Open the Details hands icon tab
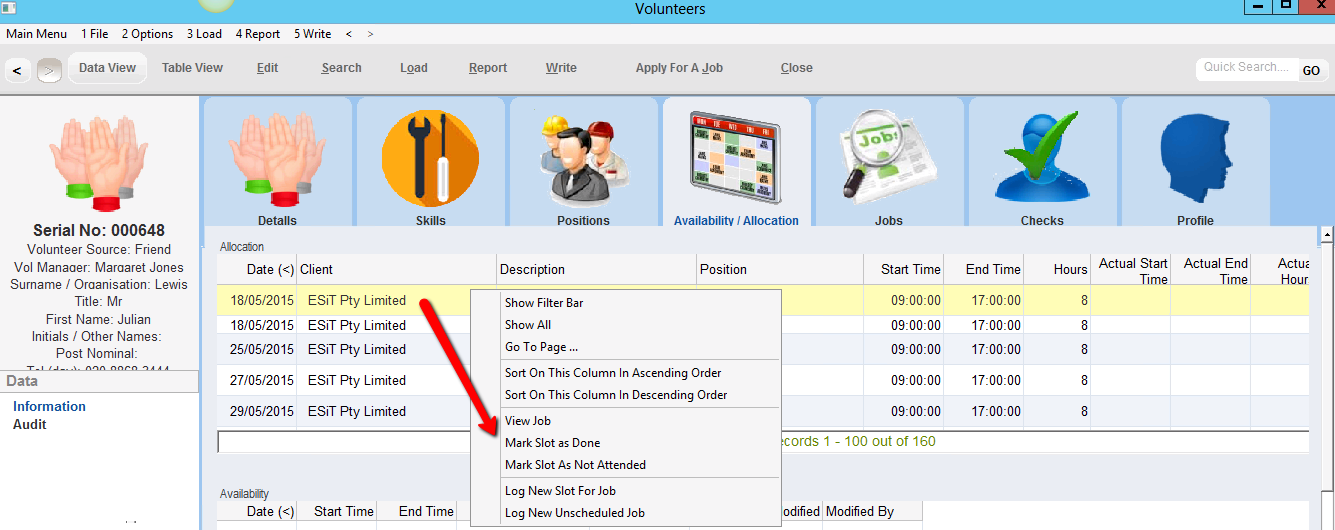 point(277,160)
